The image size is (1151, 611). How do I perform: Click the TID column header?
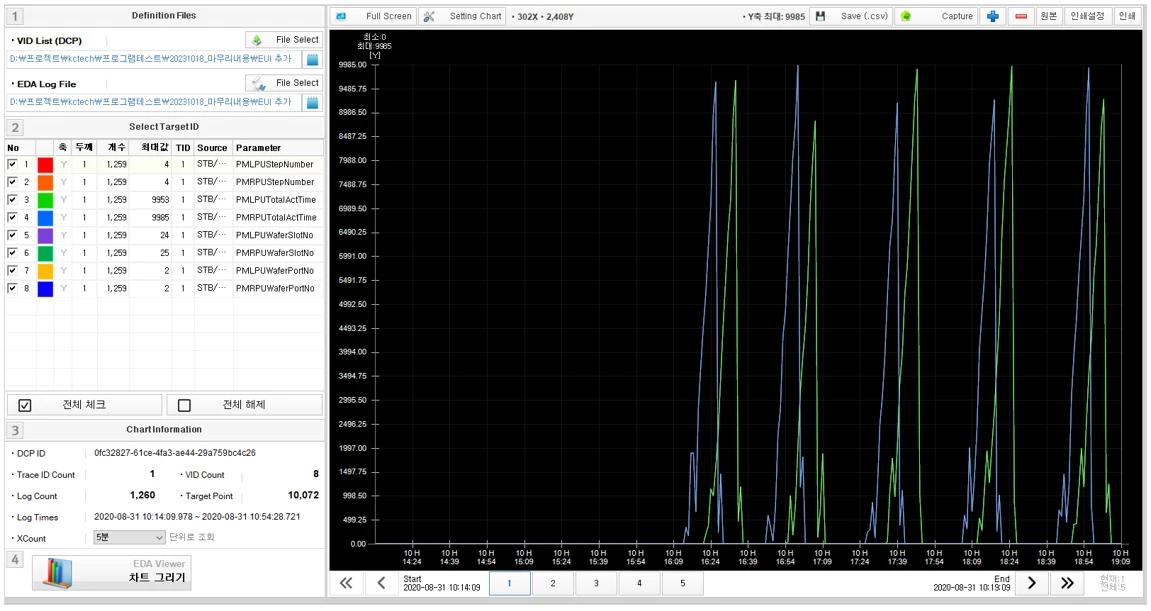tap(183, 148)
